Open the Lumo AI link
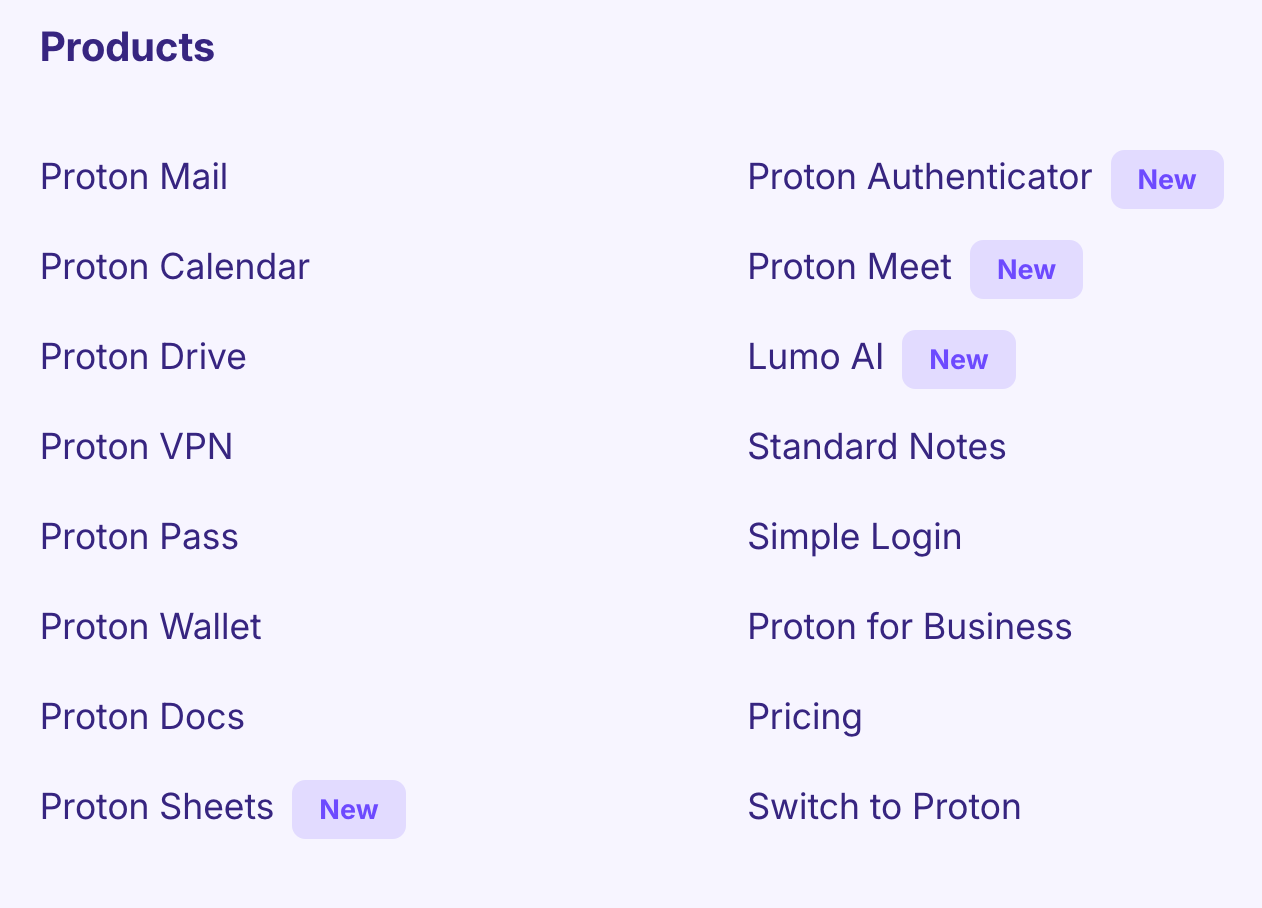This screenshot has height=908, width=1262. (x=815, y=358)
